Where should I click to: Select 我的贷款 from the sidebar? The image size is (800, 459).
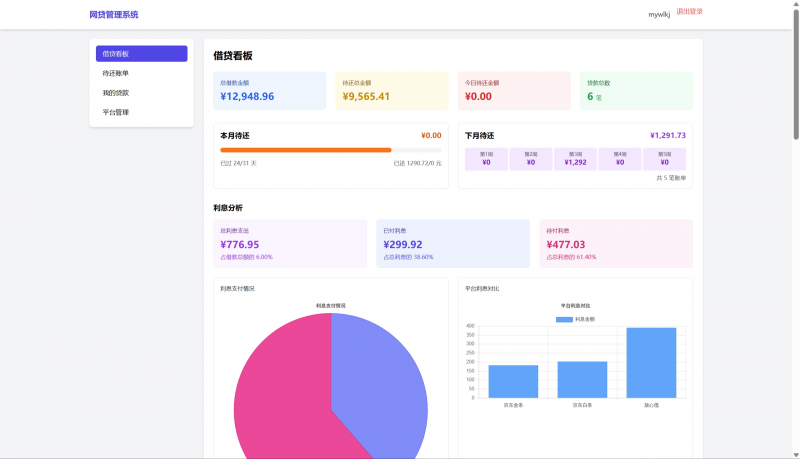[x=116, y=93]
